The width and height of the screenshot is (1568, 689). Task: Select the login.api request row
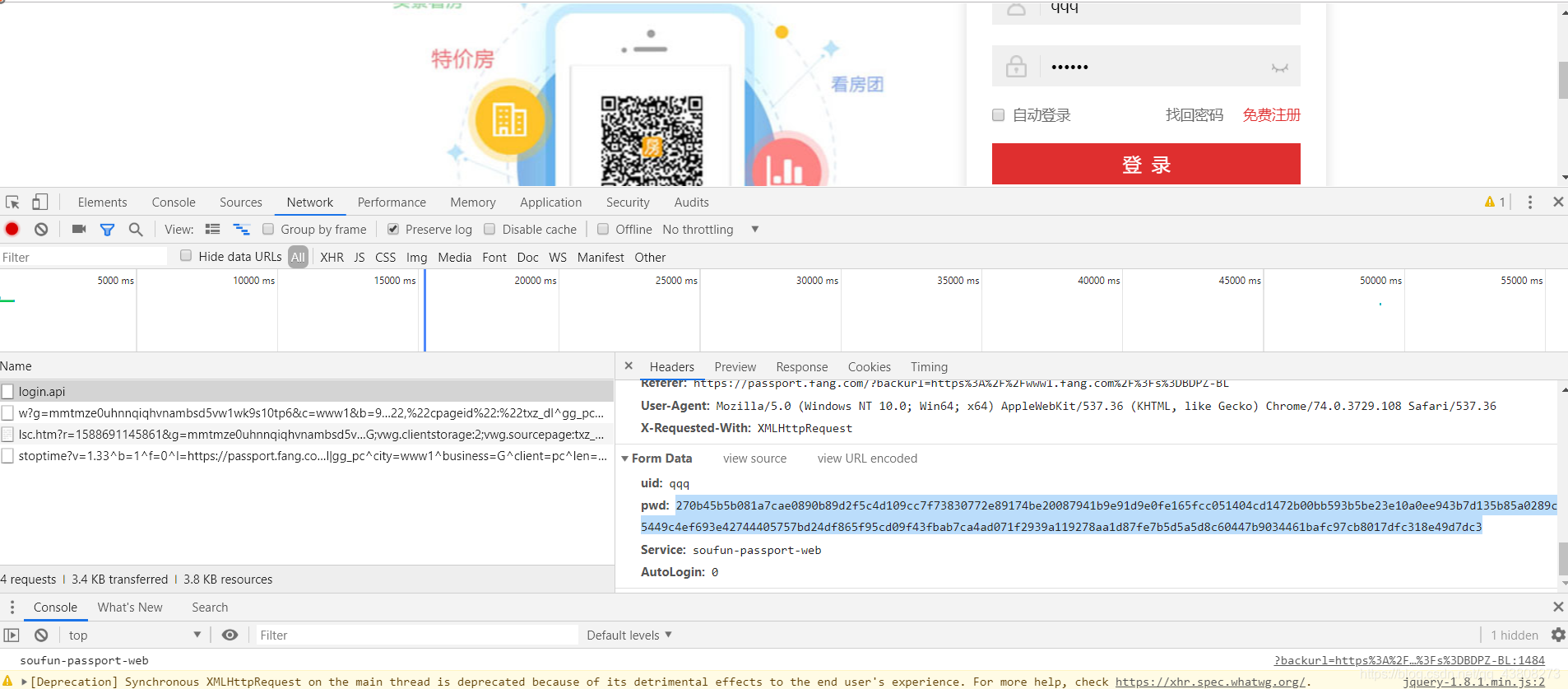click(x=307, y=392)
